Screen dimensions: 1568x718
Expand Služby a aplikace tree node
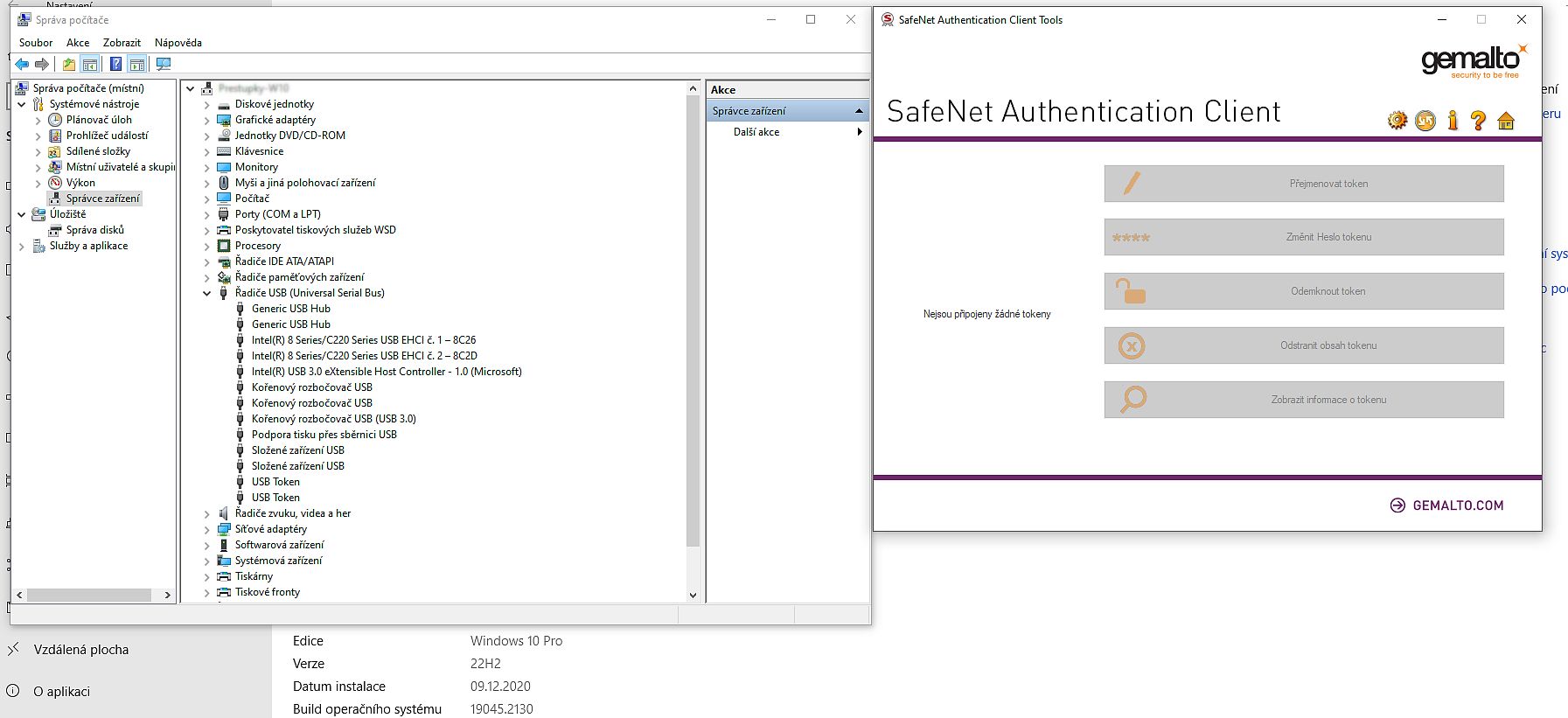click(22, 247)
